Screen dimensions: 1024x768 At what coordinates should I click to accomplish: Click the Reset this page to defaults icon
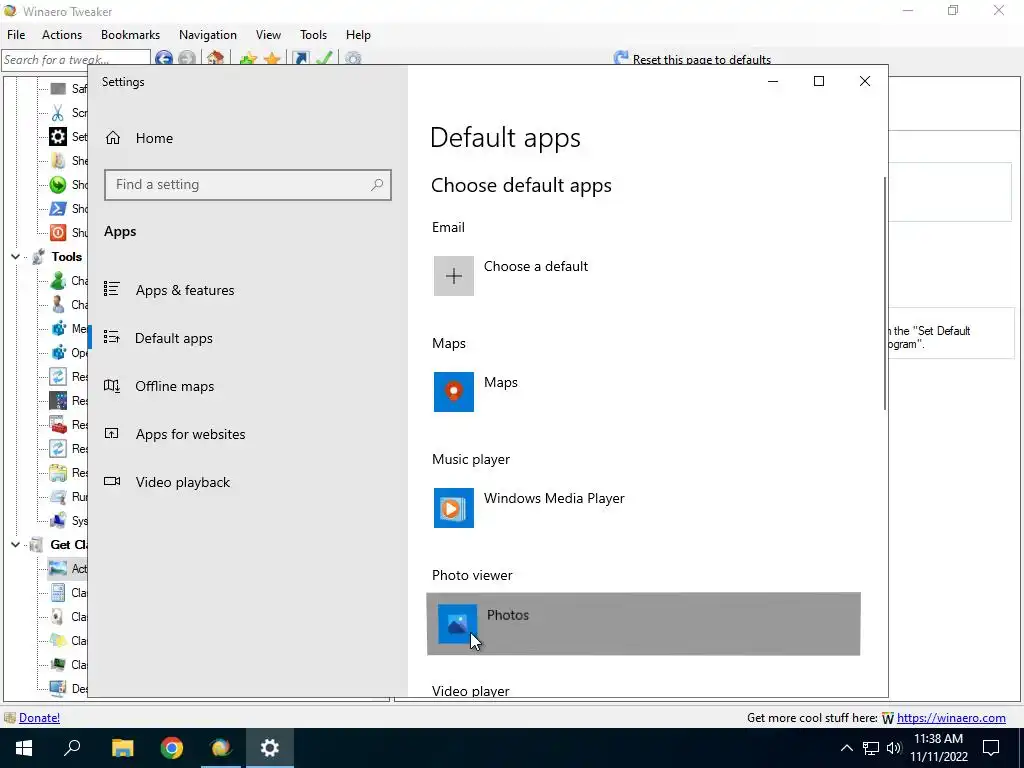click(620, 59)
